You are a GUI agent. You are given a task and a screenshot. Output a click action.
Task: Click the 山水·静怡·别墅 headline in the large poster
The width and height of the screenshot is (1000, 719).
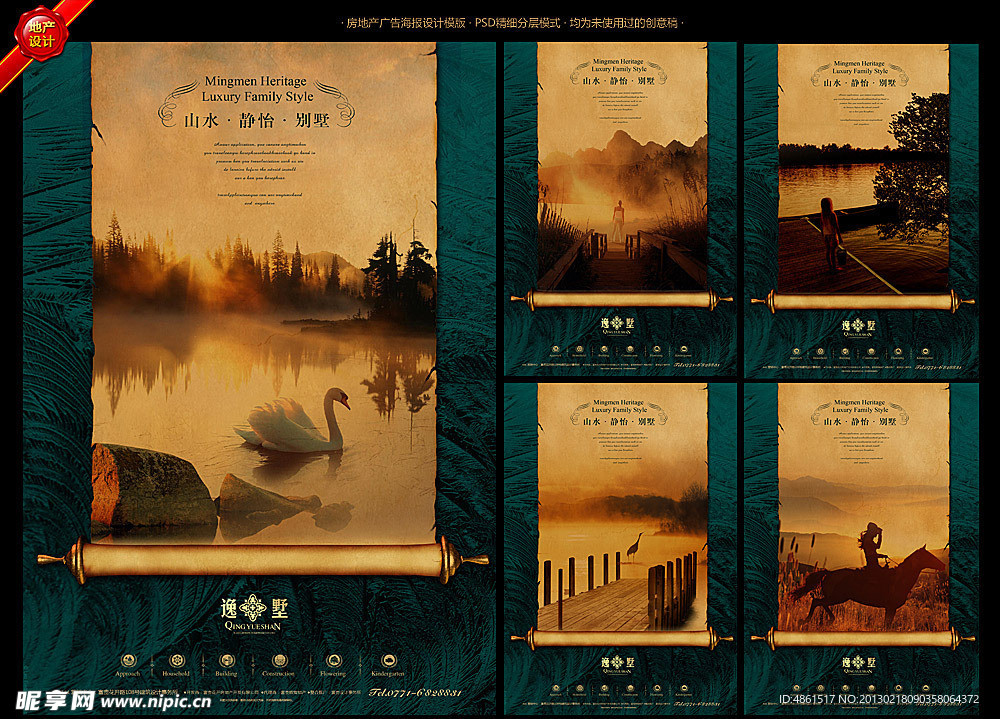click(256, 121)
